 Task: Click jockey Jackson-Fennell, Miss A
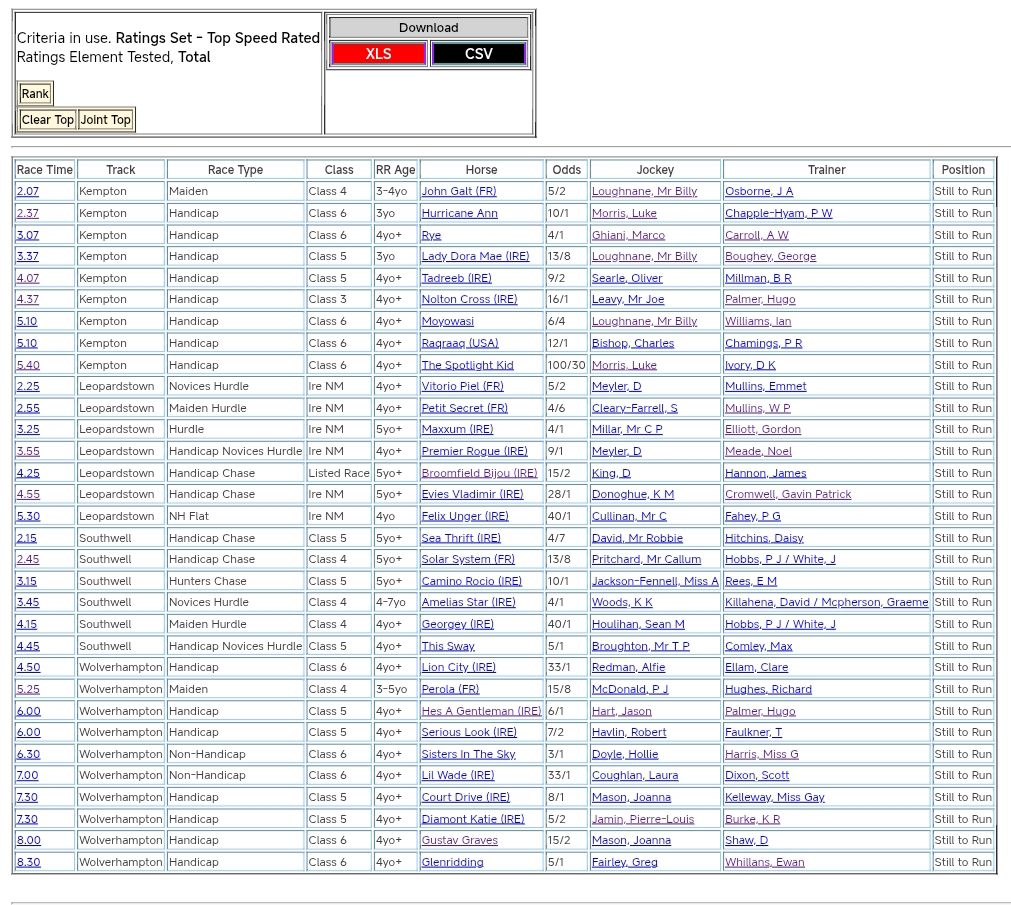point(655,581)
